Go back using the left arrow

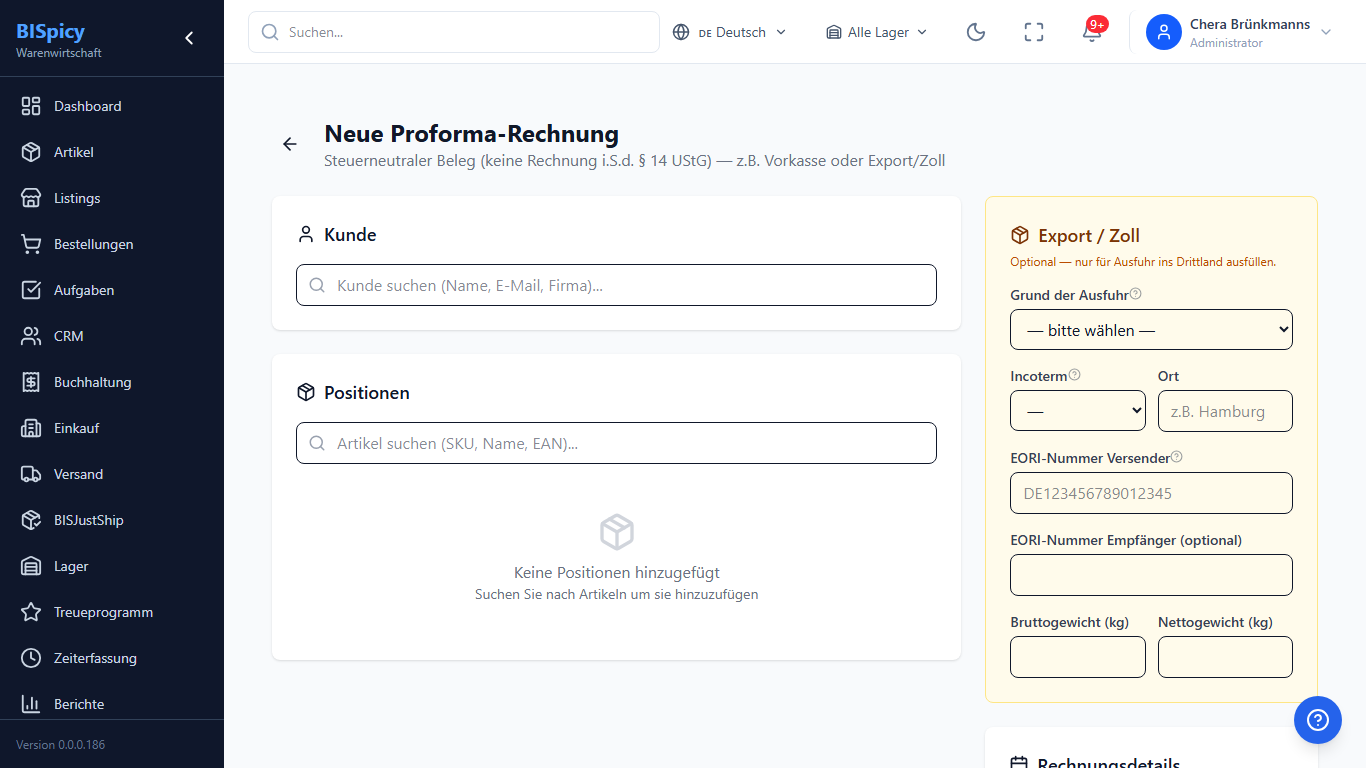coord(290,144)
